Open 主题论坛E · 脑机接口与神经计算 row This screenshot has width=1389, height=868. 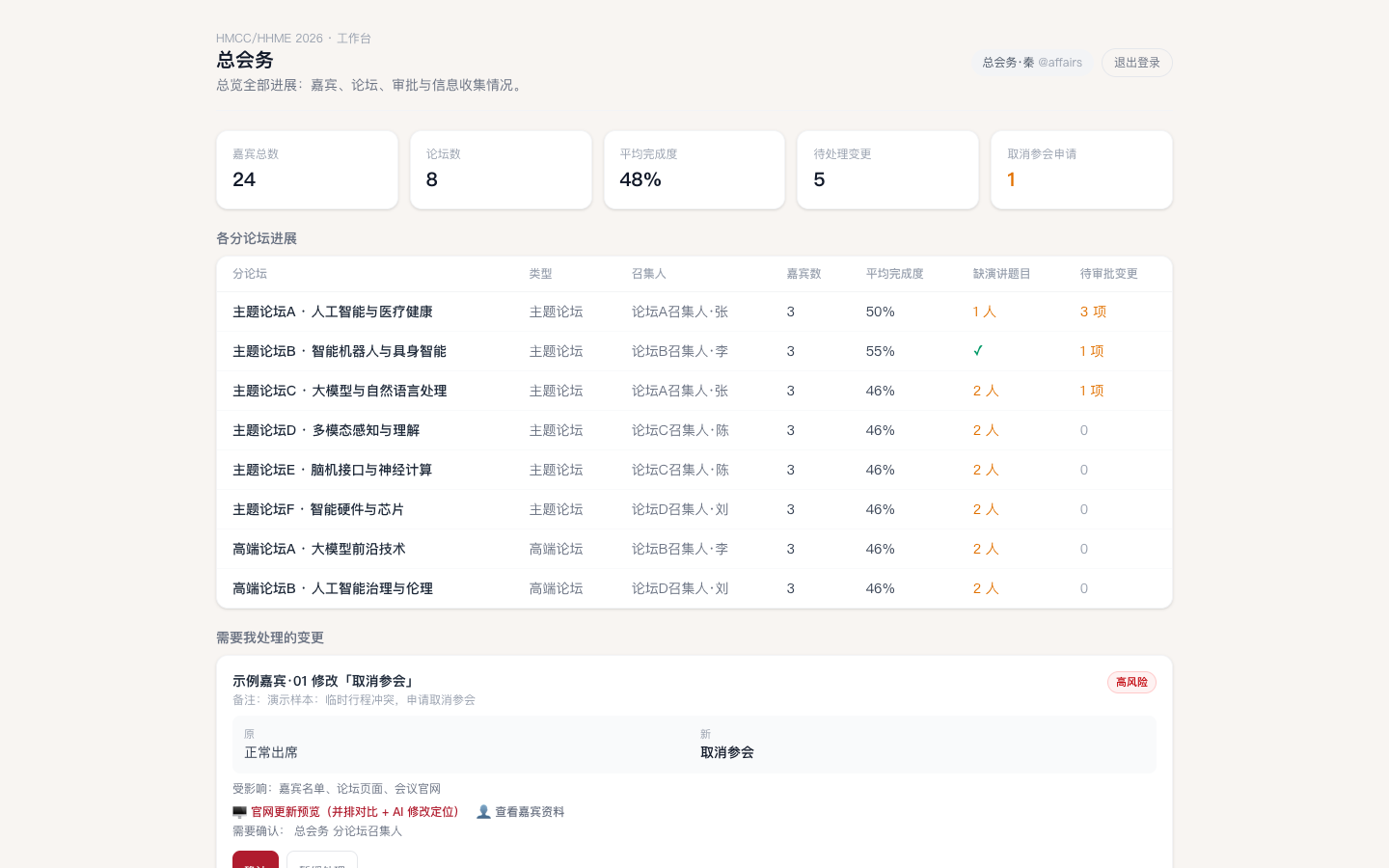coord(694,470)
